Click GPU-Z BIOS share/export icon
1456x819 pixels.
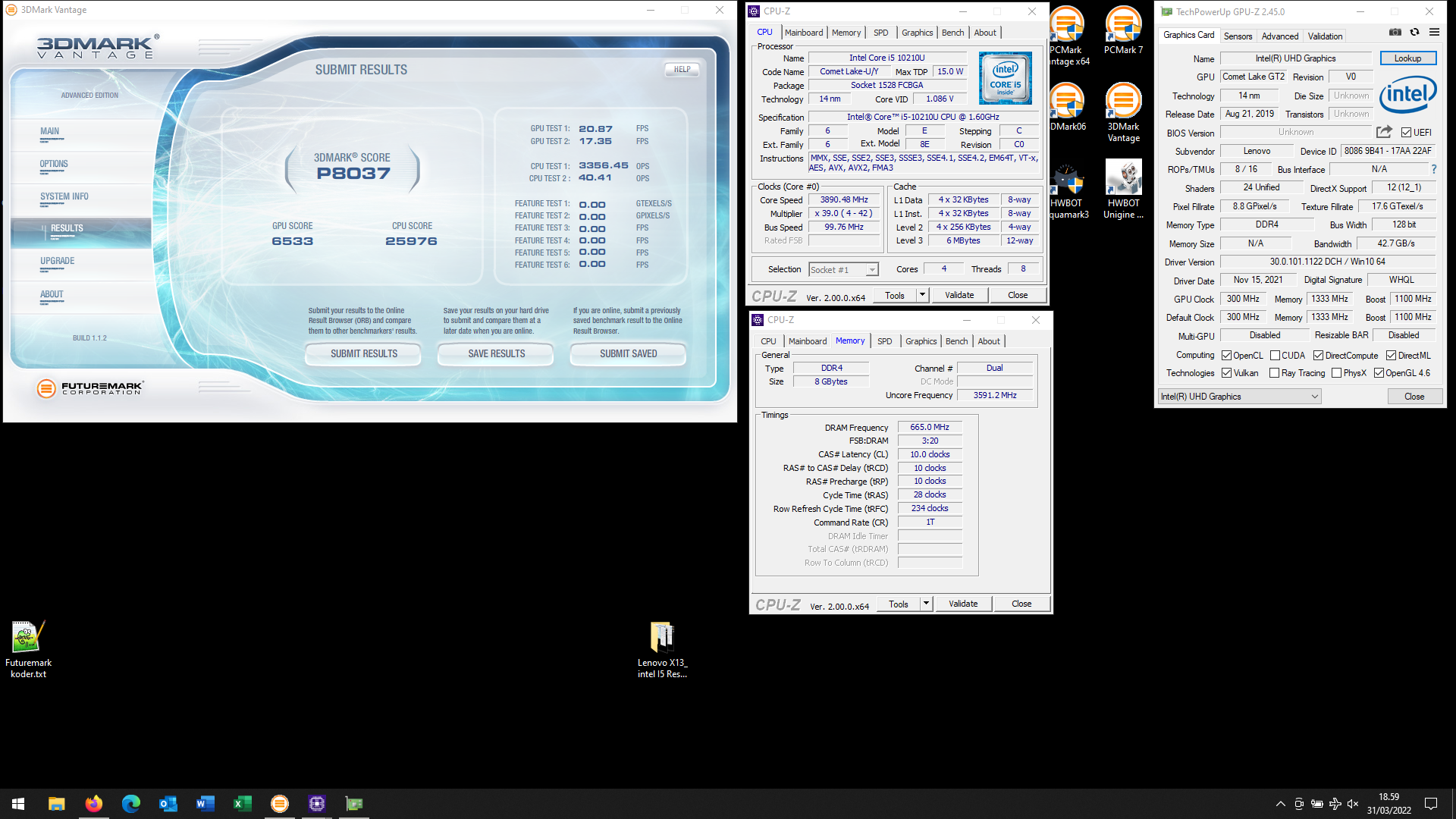[x=1384, y=132]
